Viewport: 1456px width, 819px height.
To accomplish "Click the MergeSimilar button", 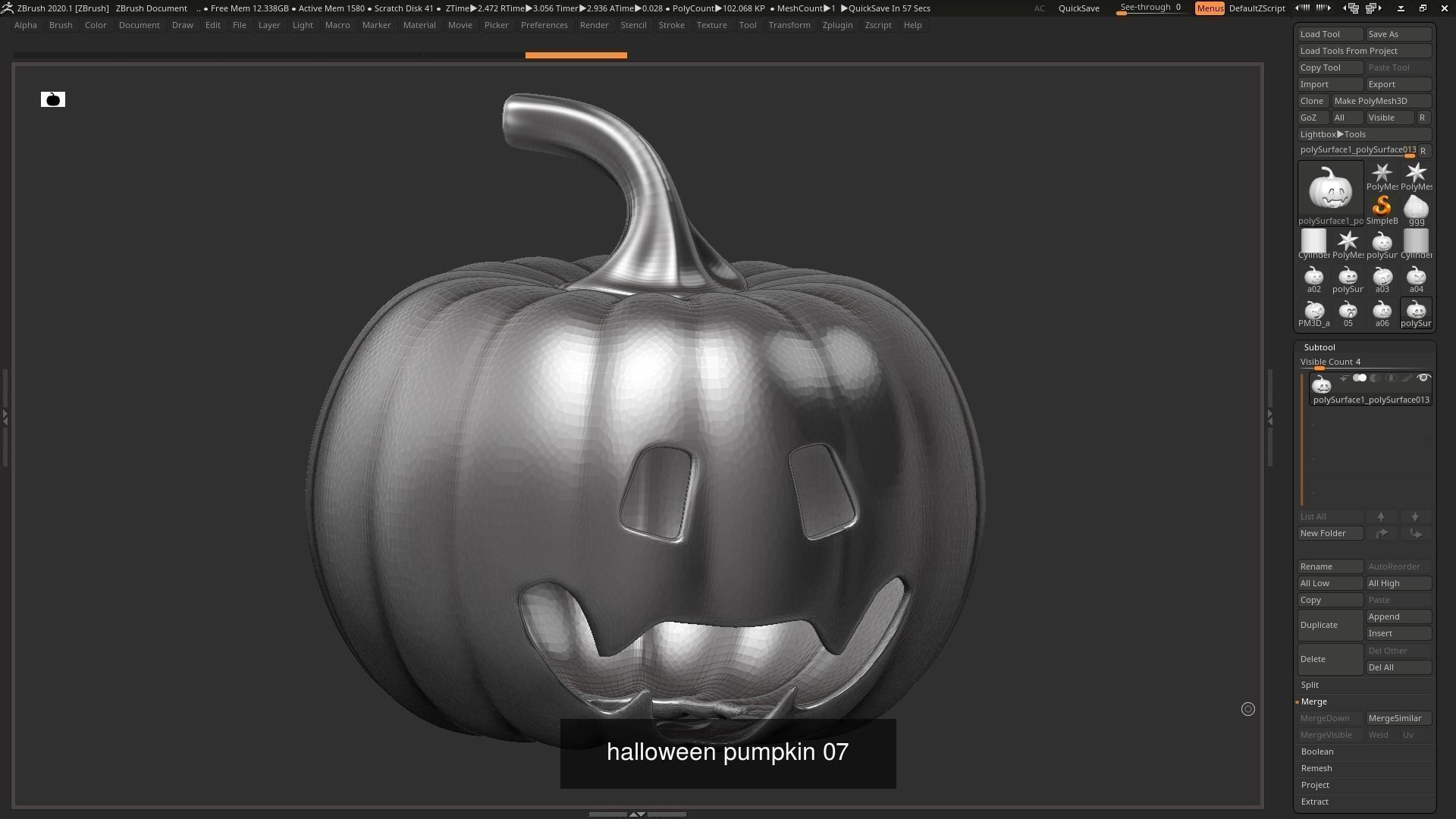I will [1398, 718].
